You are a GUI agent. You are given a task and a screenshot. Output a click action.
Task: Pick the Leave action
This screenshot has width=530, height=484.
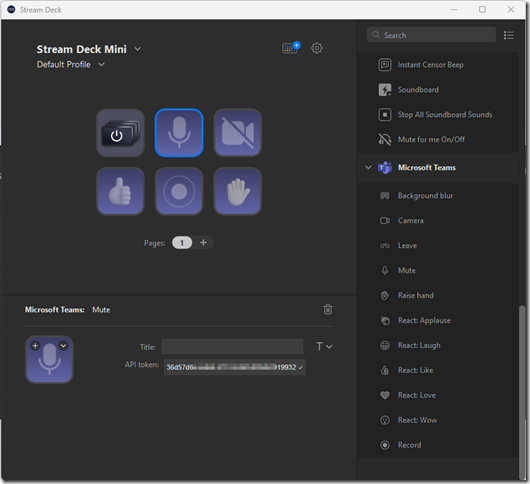click(437, 246)
